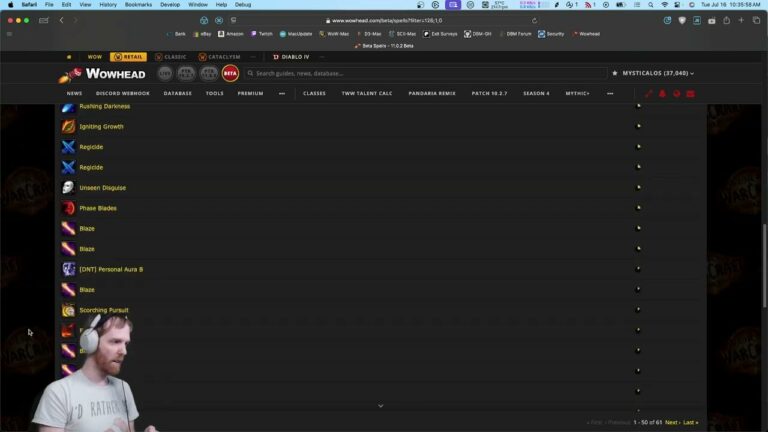This screenshot has width=768, height=432.
Task: Select the red Beta version icon
Action: click(230, 73)
